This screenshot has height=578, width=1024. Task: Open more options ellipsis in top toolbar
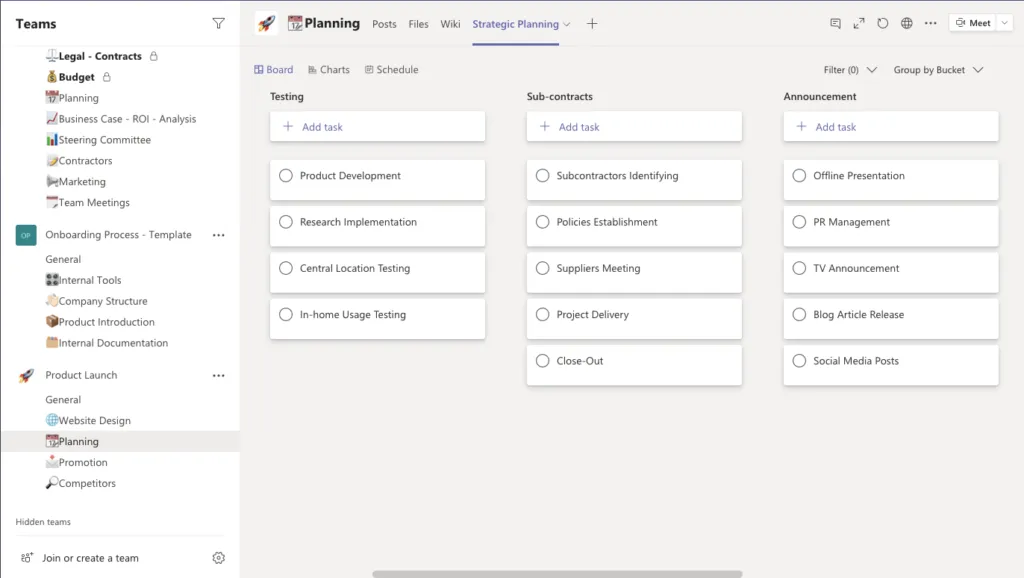click(931, 24)
